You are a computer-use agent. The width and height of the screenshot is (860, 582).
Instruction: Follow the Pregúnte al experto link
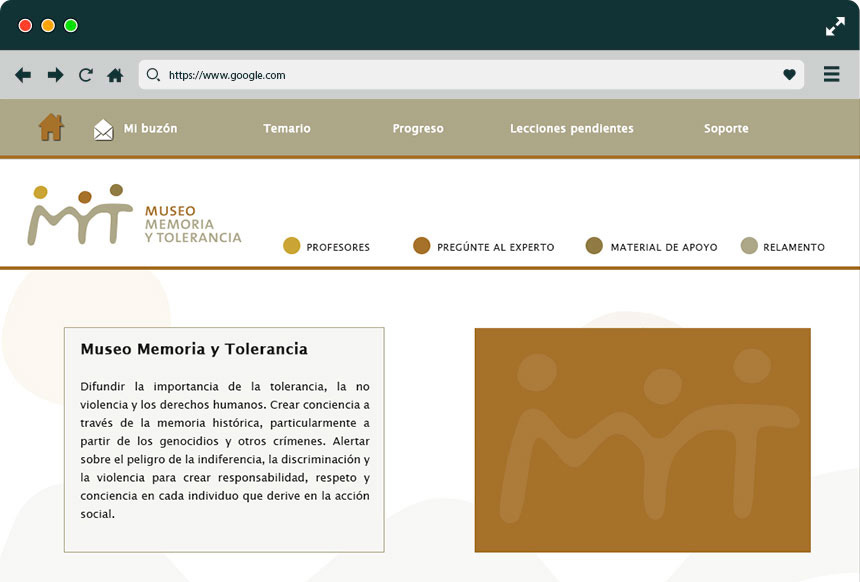pos(495,247)
